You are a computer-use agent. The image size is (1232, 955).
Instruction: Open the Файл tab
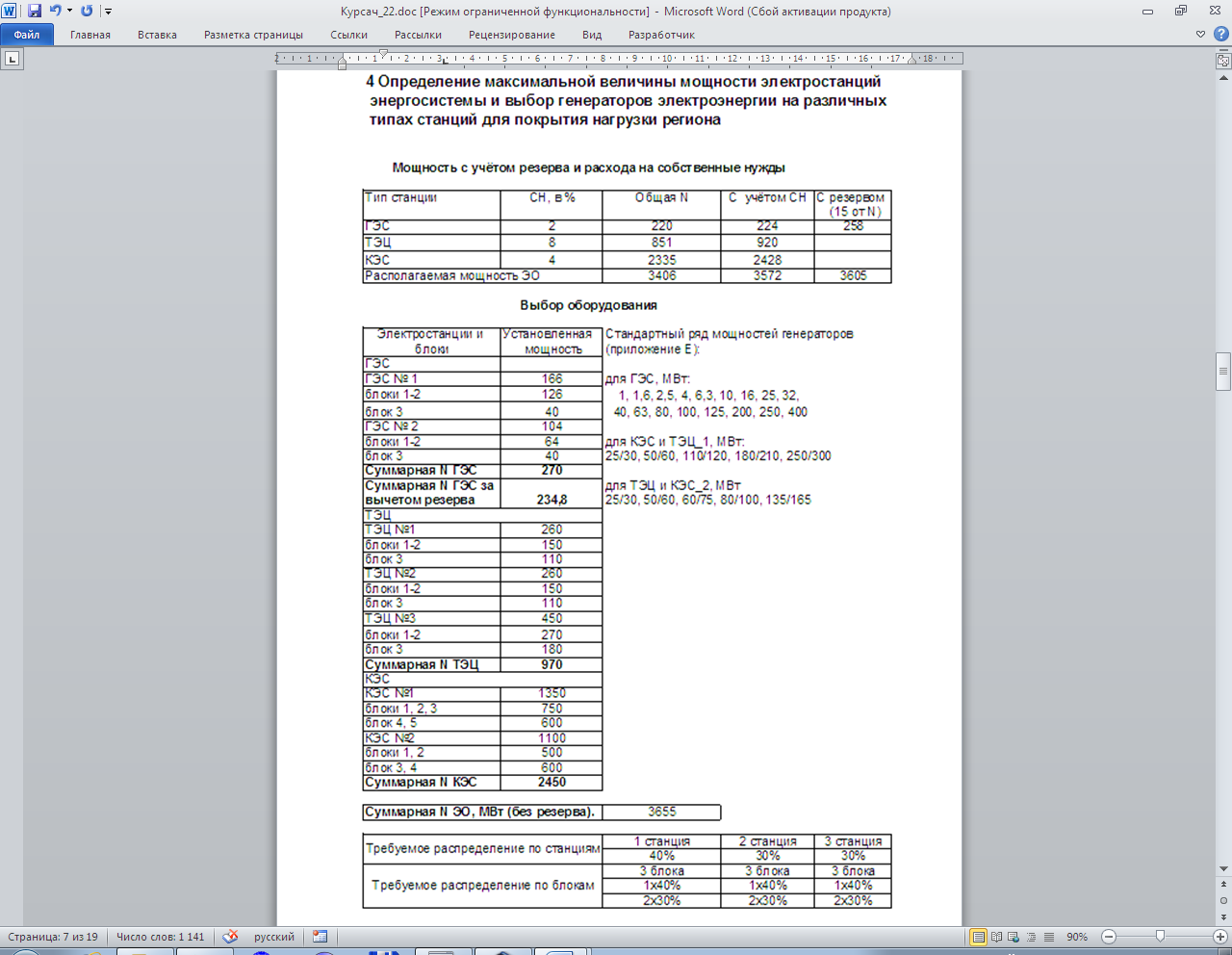pyautogui.click(x=27, y=35)
